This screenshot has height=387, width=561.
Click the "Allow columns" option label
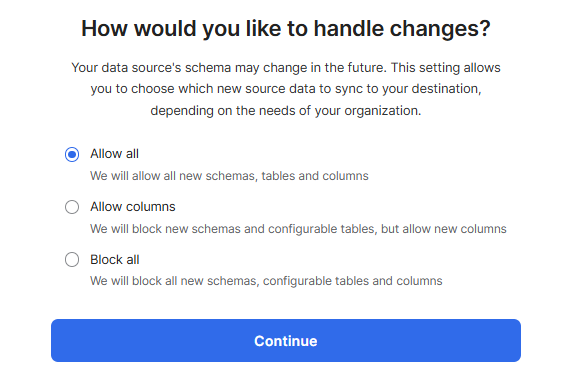point(133,207)
